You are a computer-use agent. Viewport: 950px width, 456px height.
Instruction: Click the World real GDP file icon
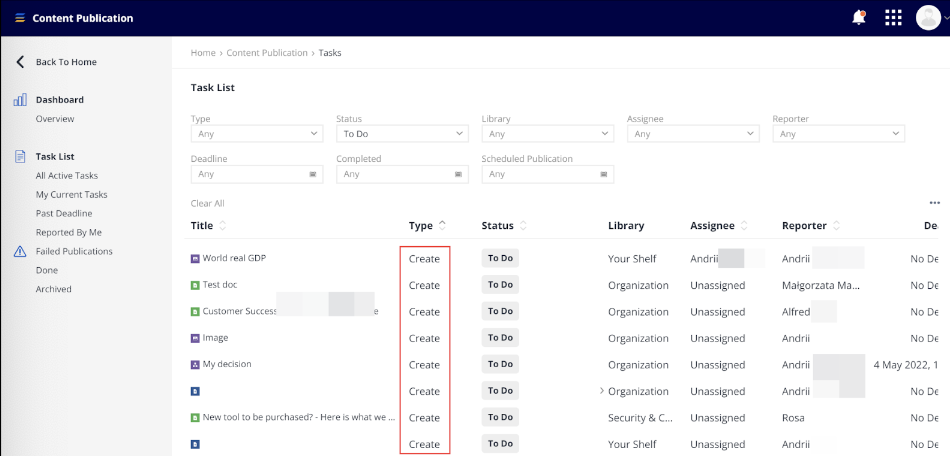pos(195,259)
